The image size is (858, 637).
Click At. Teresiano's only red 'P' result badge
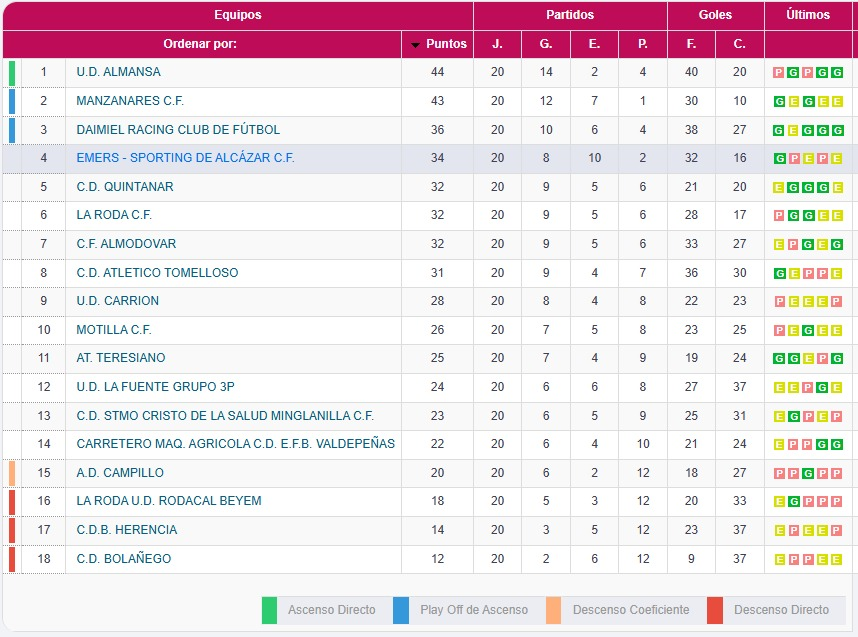pos(825,358)
